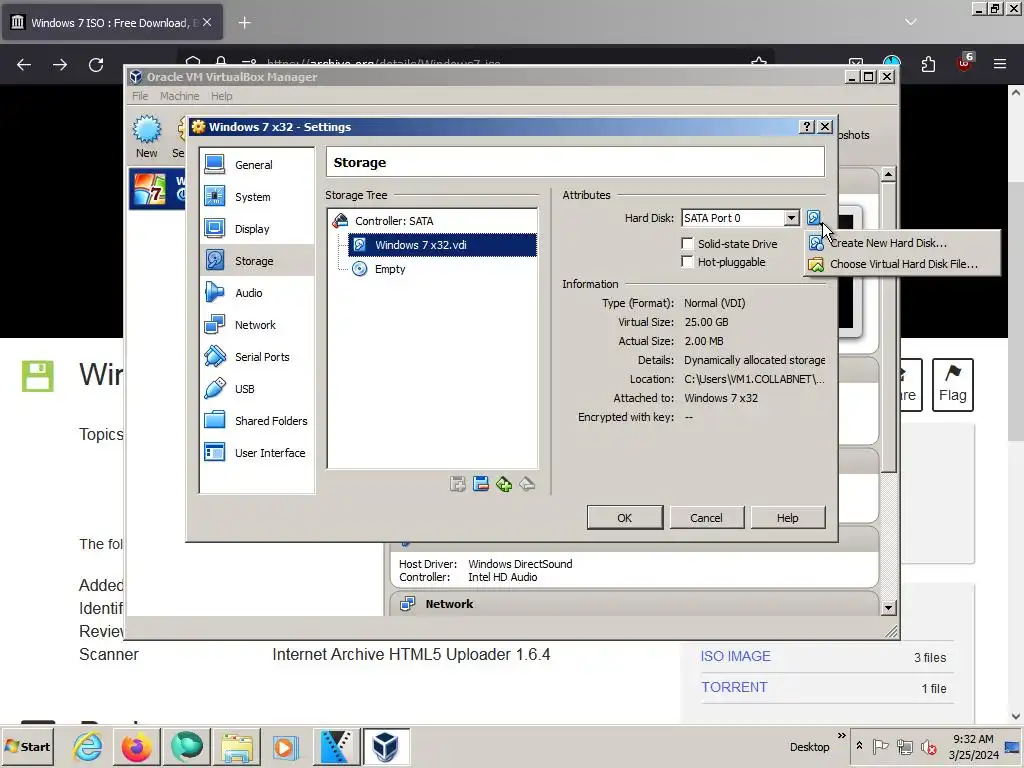Viewport: 1024px width, 768px height.
Task: Open the User Interface settings category
Action: click(x=256, y=453)
